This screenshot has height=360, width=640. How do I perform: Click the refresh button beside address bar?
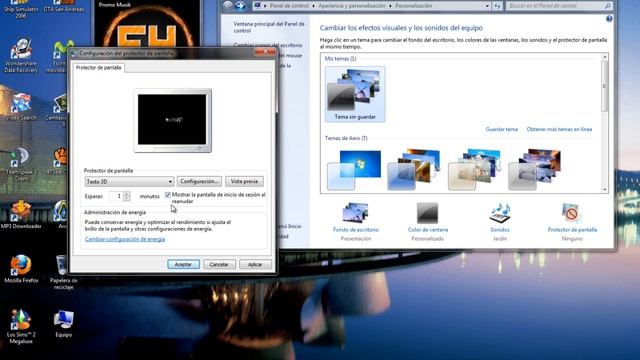point(497,6)
